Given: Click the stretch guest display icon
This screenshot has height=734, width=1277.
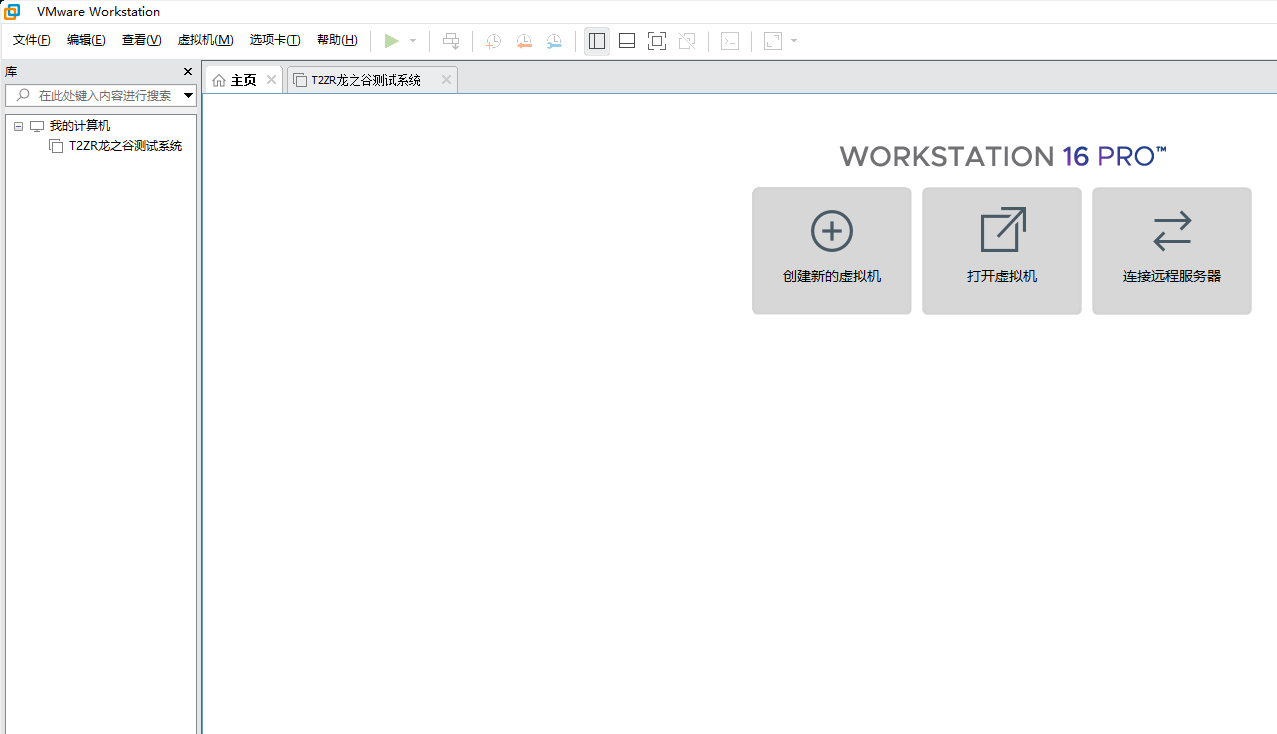Looking at the screenshot, I should (x=773, y=41).
